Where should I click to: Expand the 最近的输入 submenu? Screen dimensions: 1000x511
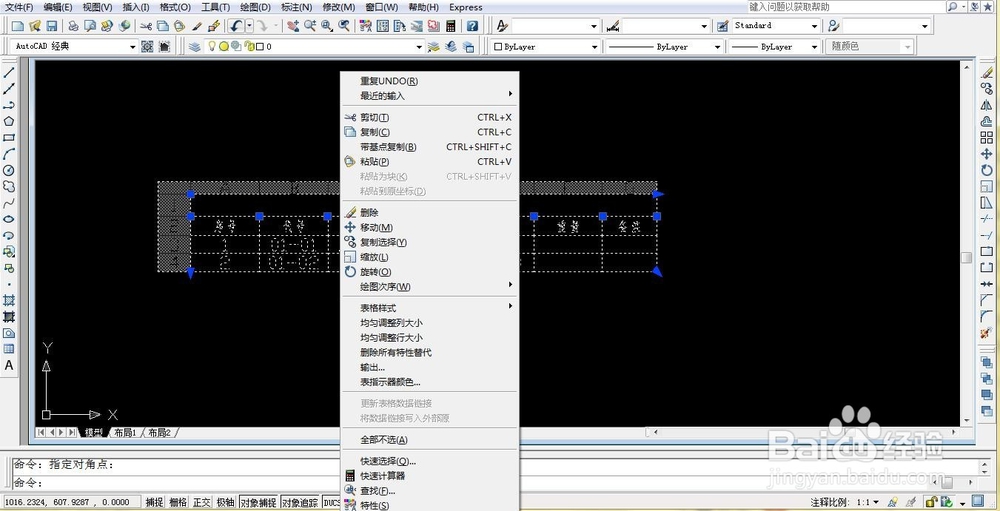(x=430, y=96)
